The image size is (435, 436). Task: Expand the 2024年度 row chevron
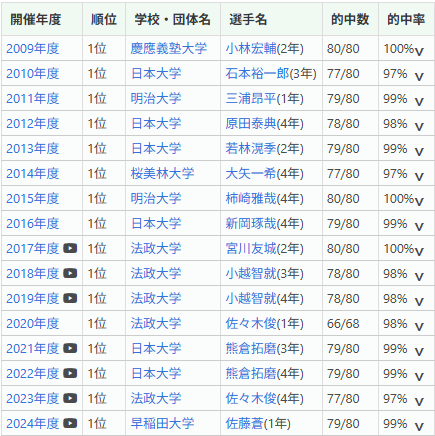[x=419, y=427]
